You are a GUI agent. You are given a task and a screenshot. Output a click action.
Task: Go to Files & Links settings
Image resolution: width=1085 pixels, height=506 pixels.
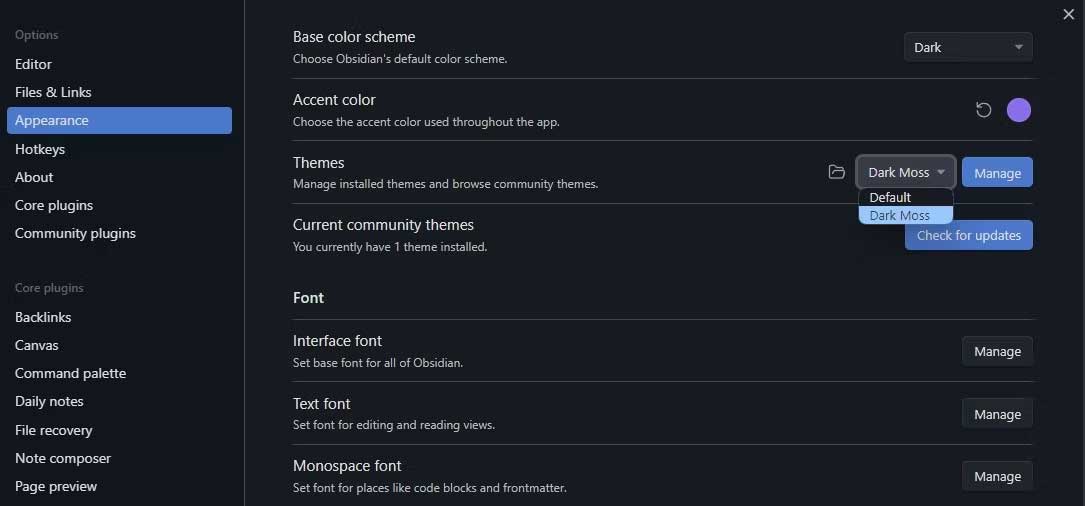tap(53, 92)
